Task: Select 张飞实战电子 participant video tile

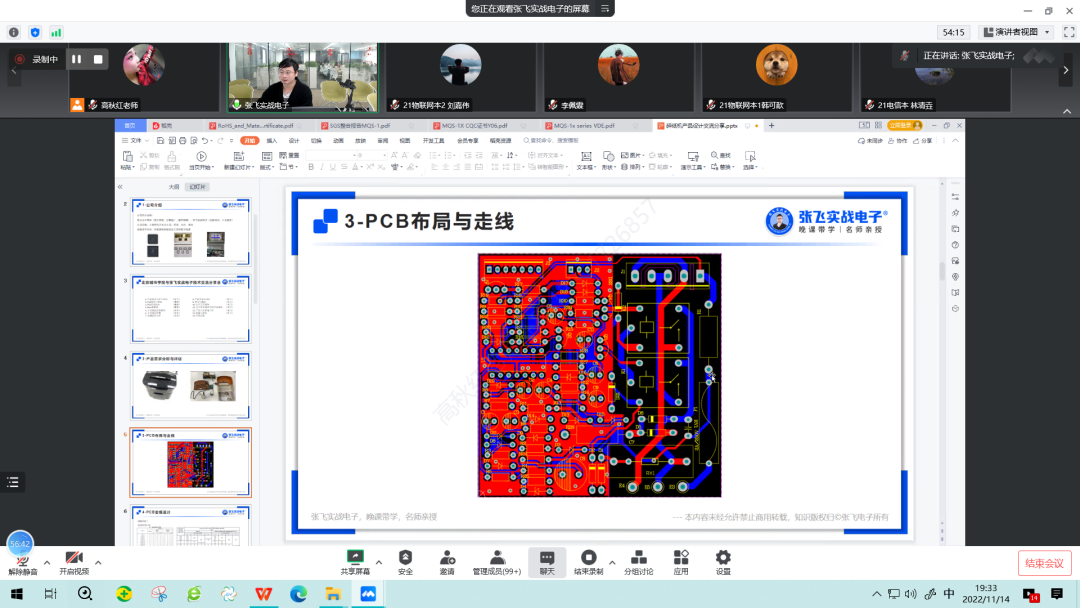Action: 303,77
